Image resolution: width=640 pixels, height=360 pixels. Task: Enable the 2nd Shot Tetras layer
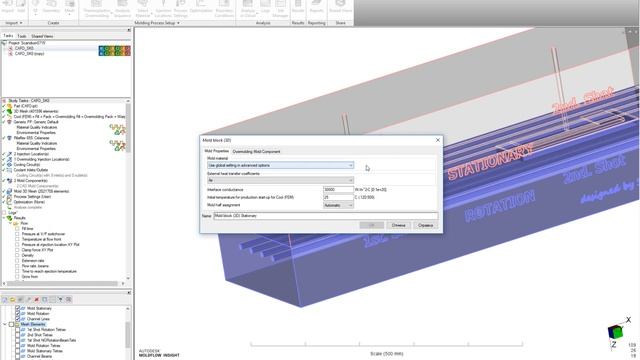(18, 335)
